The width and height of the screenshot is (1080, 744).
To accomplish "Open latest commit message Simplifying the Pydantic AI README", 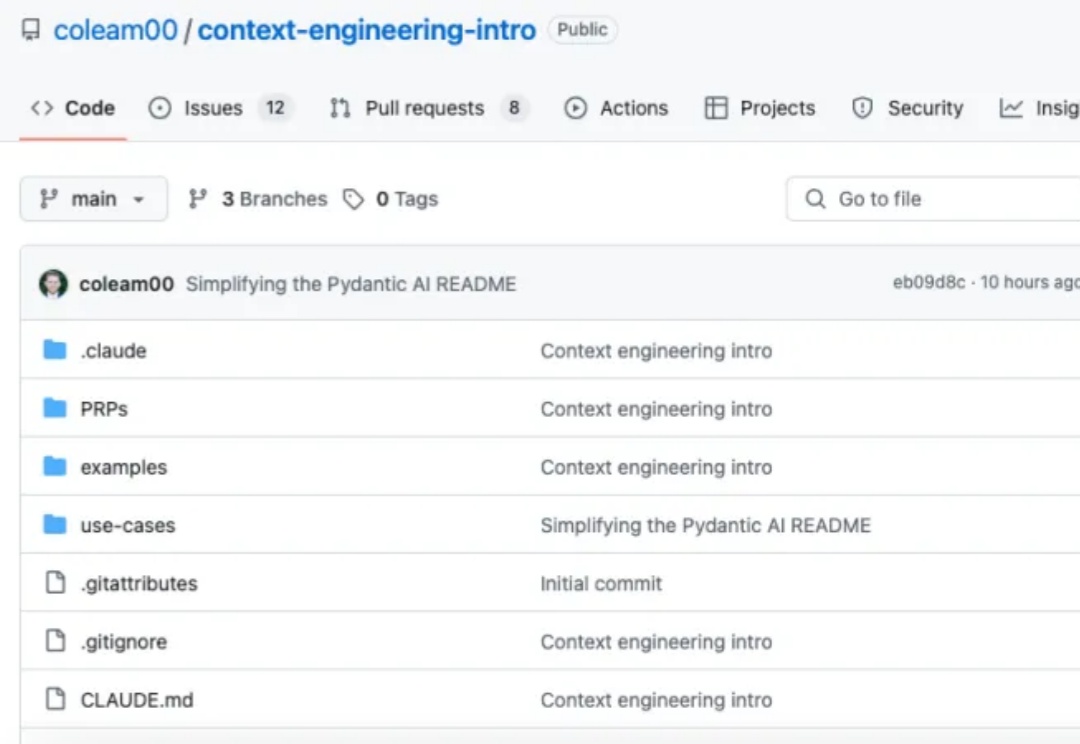I will click(x=351, y=284).
